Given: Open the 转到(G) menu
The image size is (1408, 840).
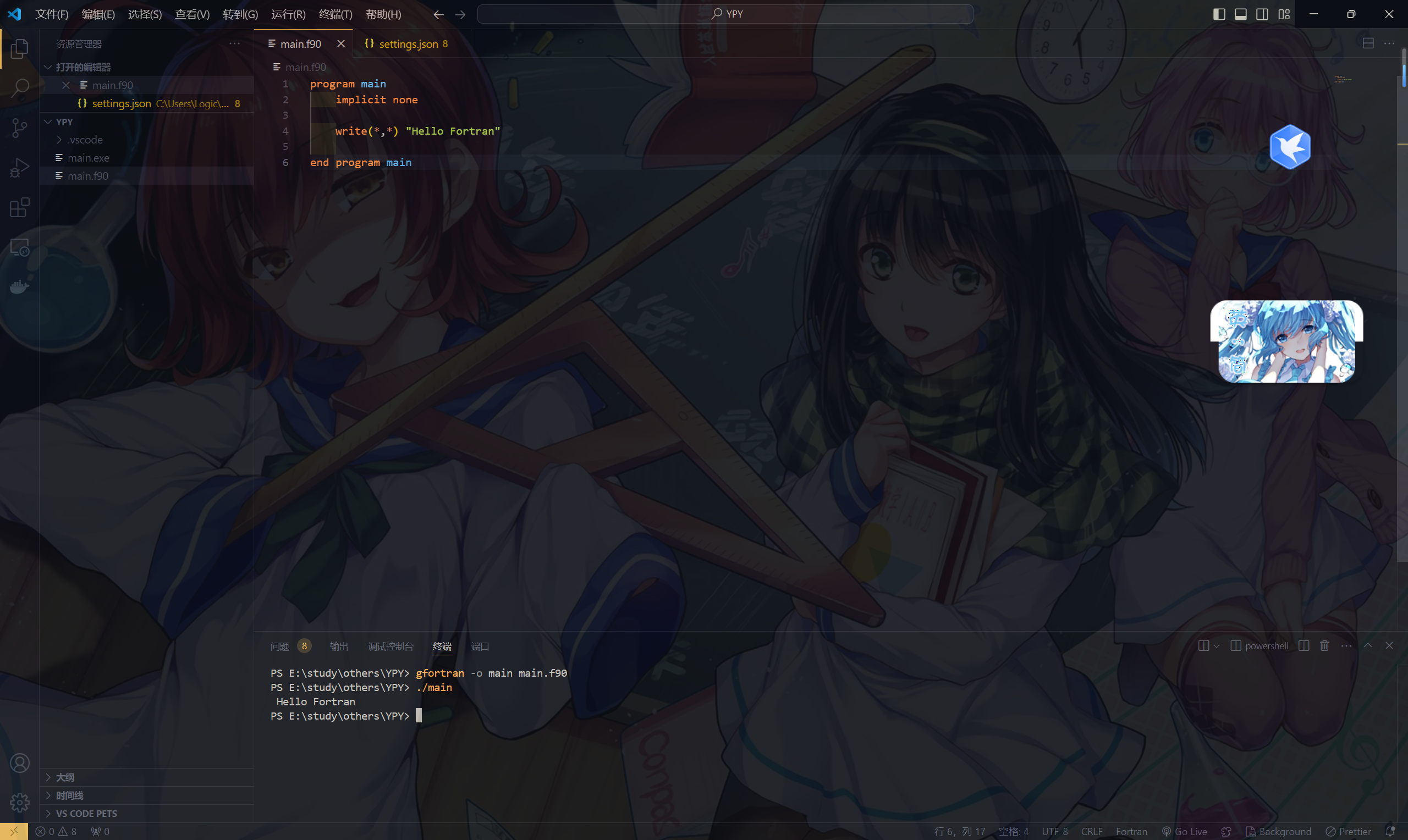Looking at the screenshot, I should [240, 14].
